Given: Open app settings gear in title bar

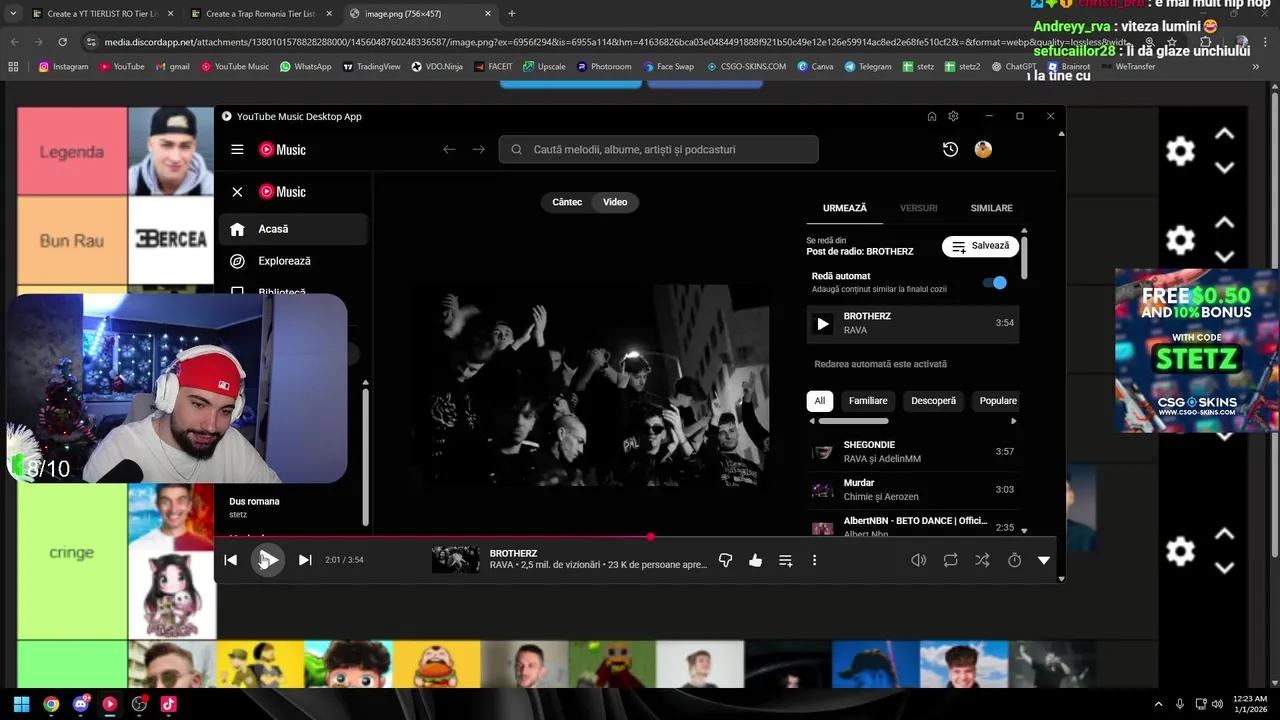Looking at the screenshot, I should tap(953, 116).
